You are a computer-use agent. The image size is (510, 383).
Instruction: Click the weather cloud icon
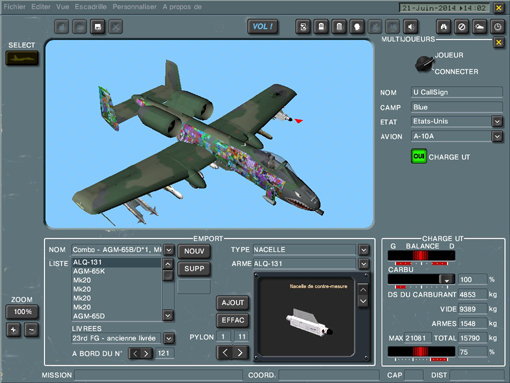coord(480,27)
